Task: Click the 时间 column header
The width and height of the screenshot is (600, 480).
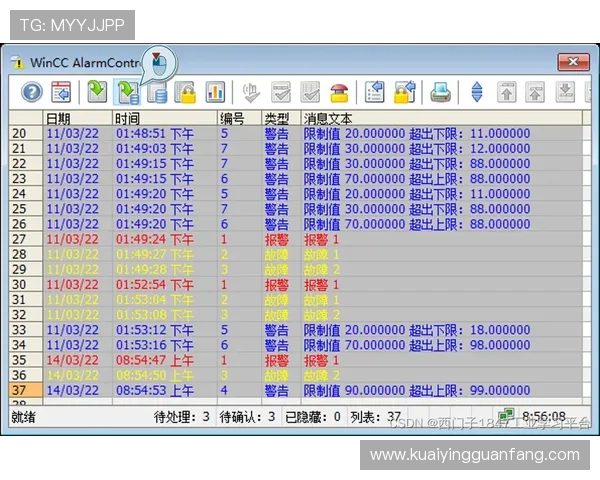Action: (165, 118)
